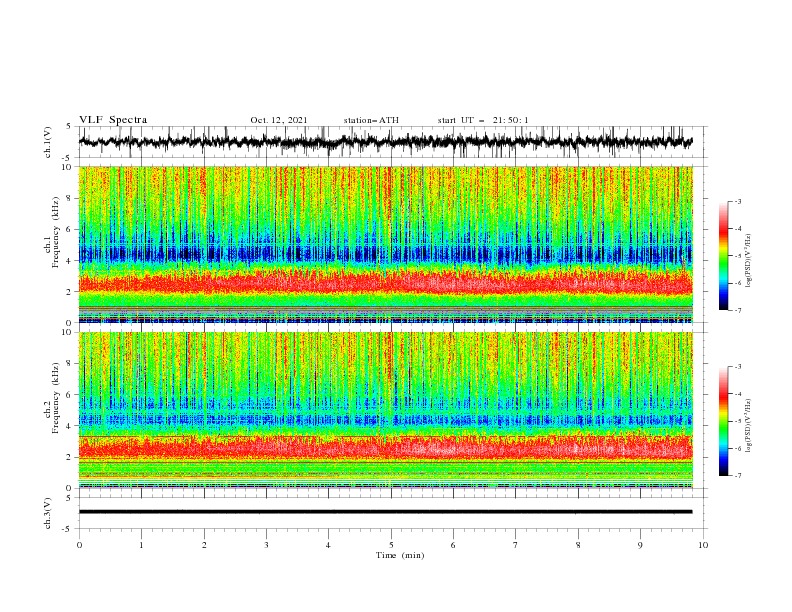Image resolution: width=792 pixels, height=612 pixels.
Task: Click the "ch.1(V)" waveform axis label
Action: coord(48,142)
